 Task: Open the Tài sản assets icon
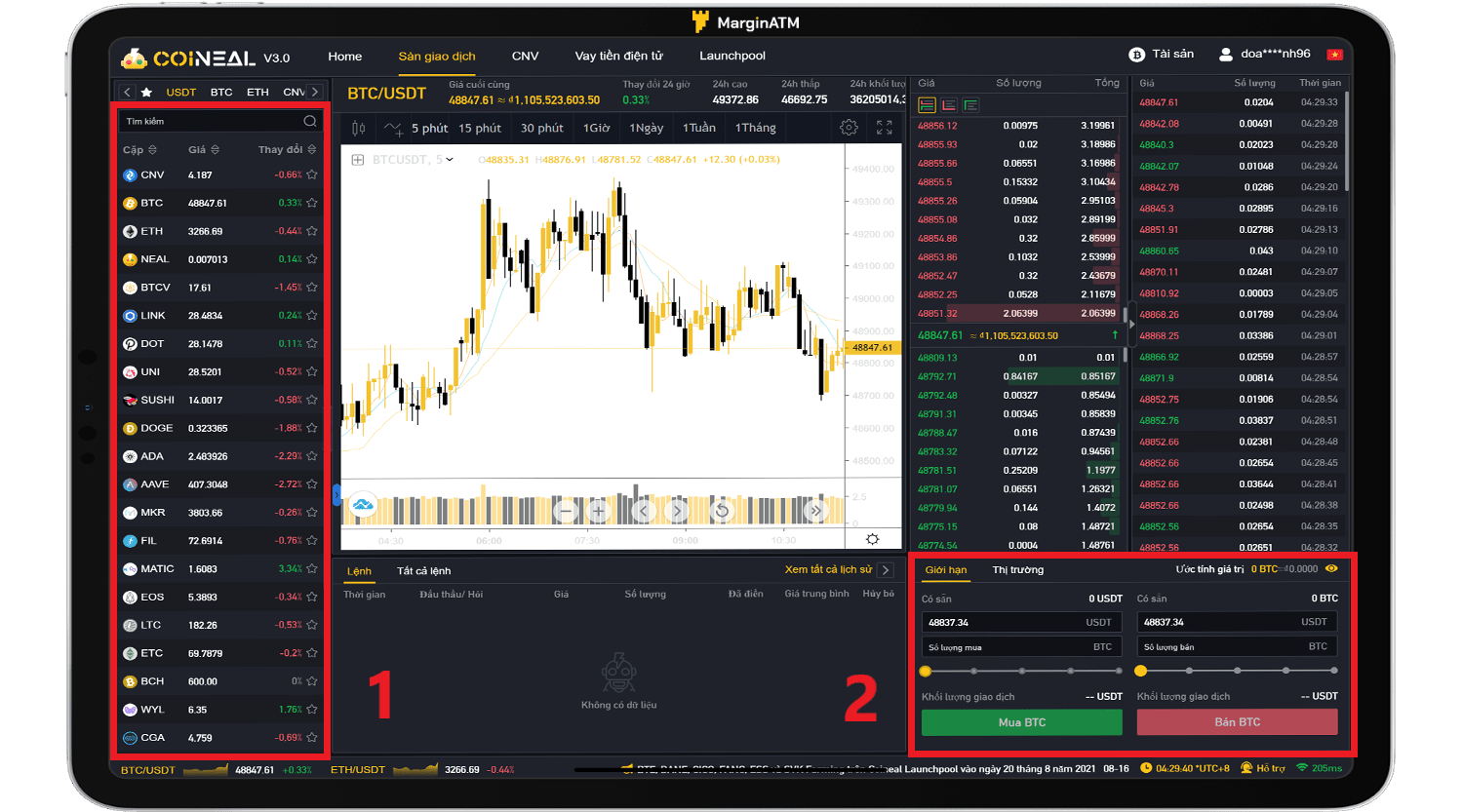(1136, 55)
